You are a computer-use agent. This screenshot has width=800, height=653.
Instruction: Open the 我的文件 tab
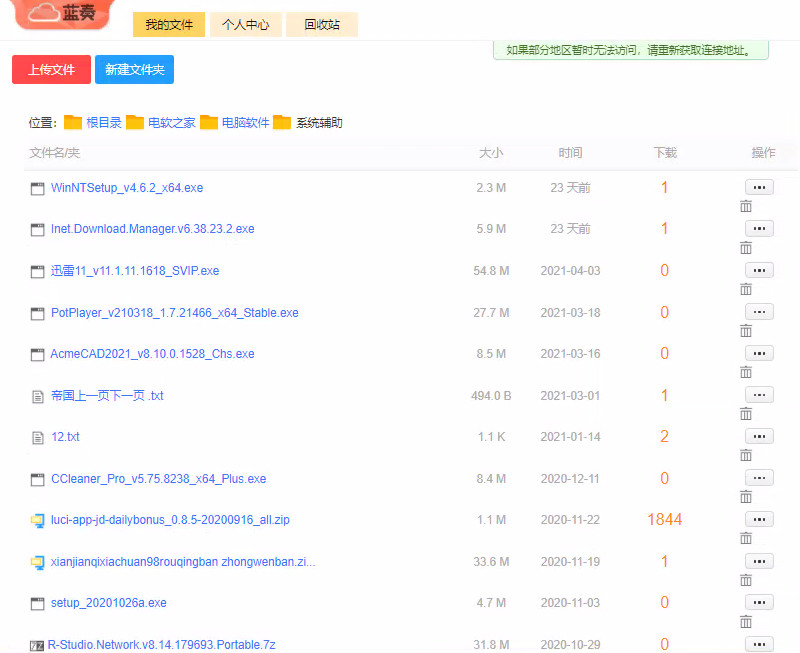[x=169, y=24]
